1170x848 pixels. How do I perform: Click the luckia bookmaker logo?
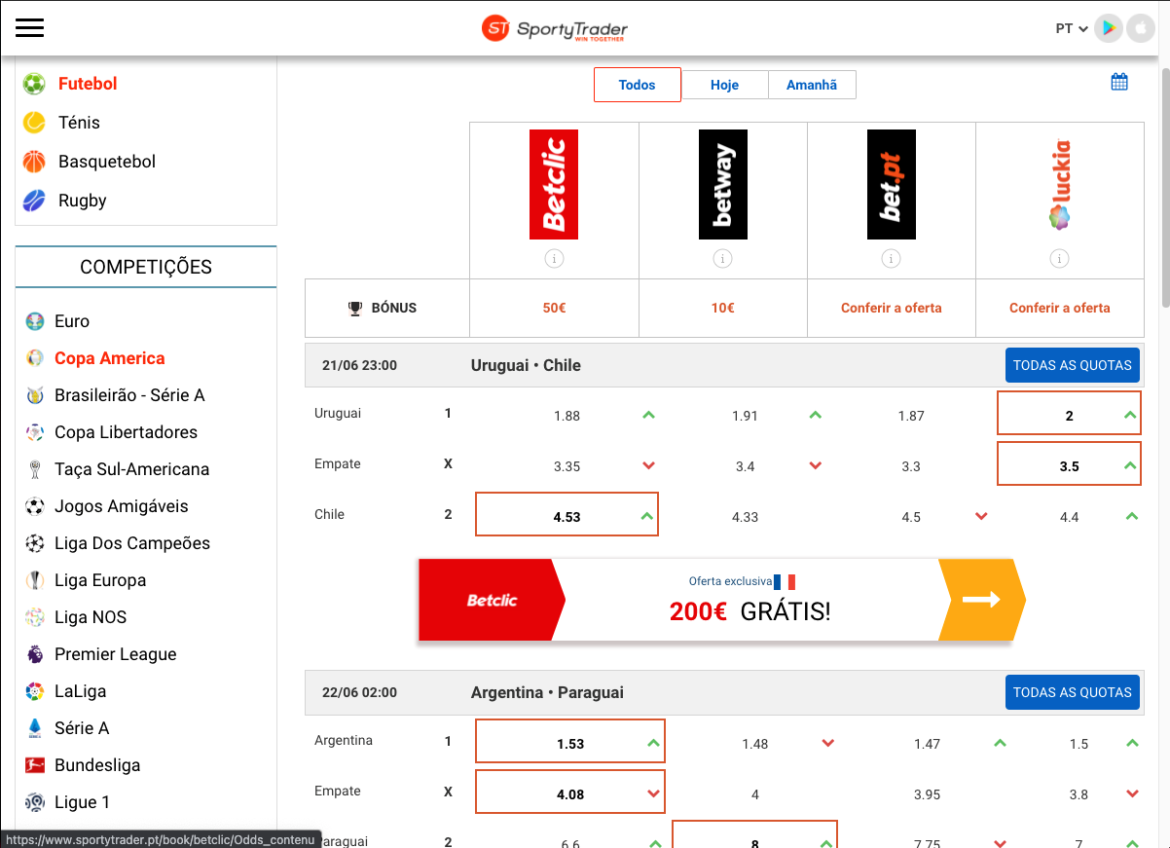point(1060,184)
